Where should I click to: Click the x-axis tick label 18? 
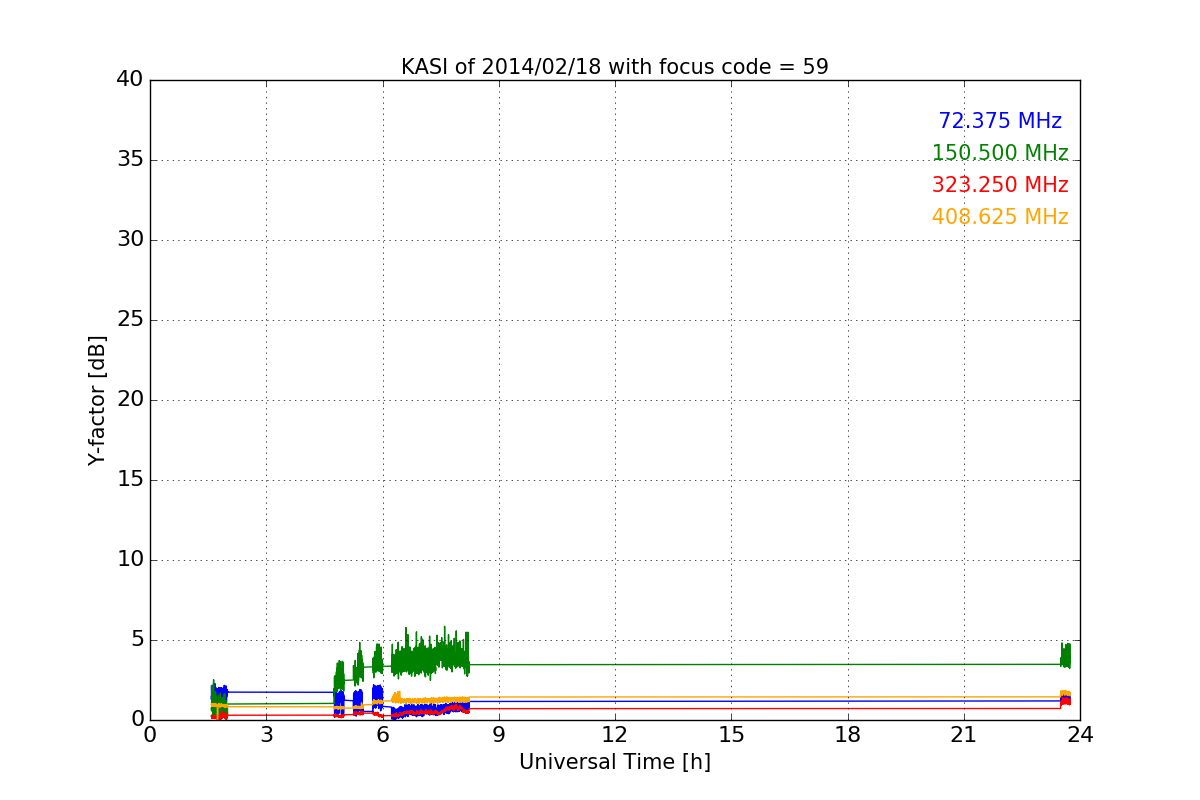[847, 735]
